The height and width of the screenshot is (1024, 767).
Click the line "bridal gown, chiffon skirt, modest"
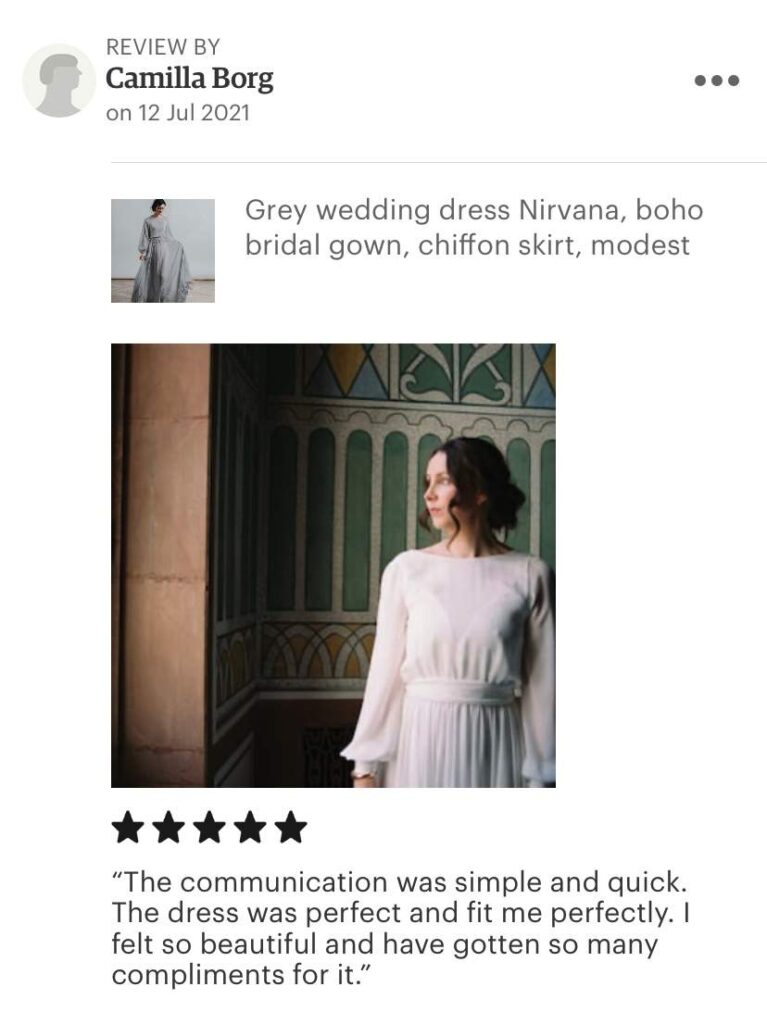467,246
